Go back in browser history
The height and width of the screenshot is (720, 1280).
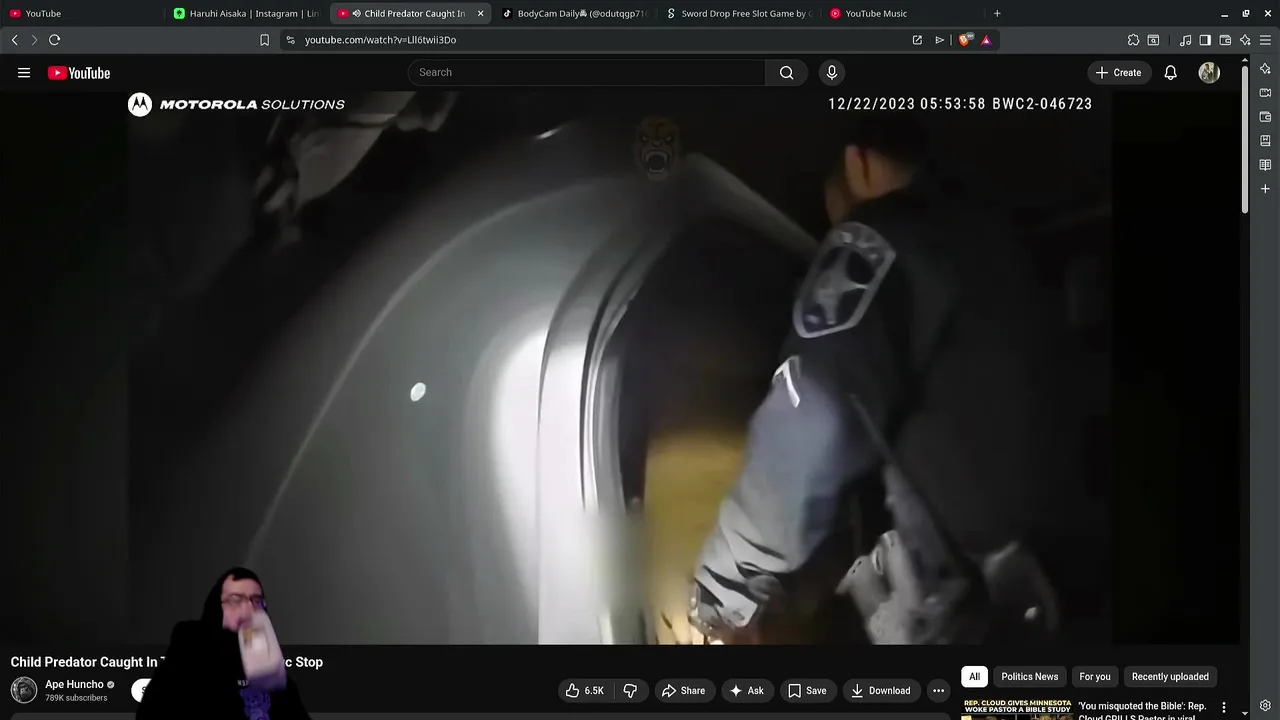[x=15, y=40]
